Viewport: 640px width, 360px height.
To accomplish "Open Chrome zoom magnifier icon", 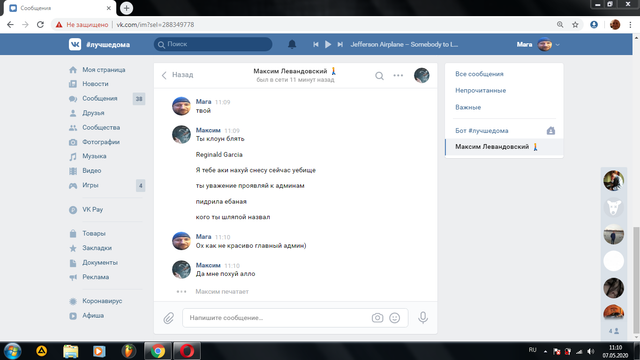I will 560,24.
